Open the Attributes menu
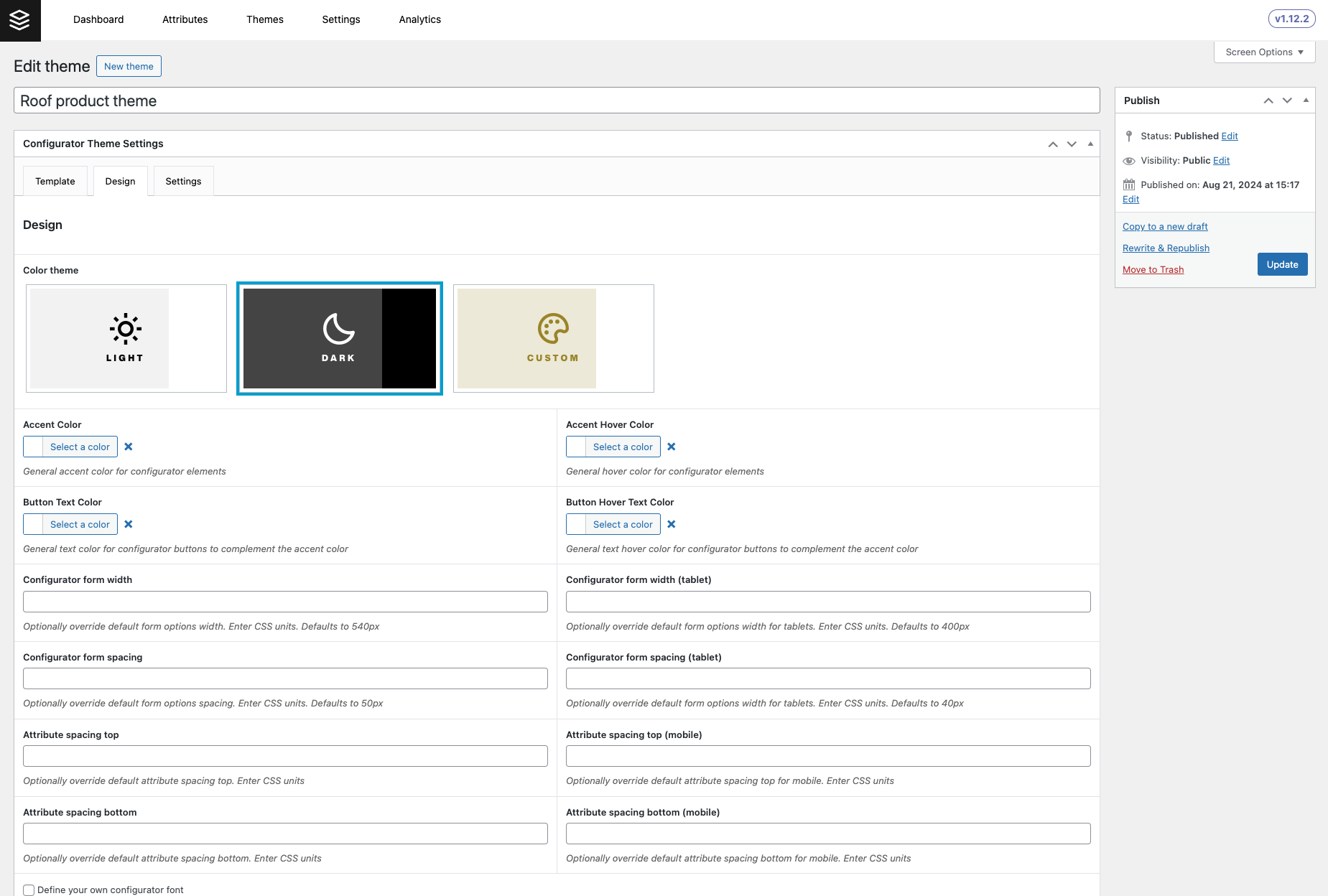 click(185, 19)
